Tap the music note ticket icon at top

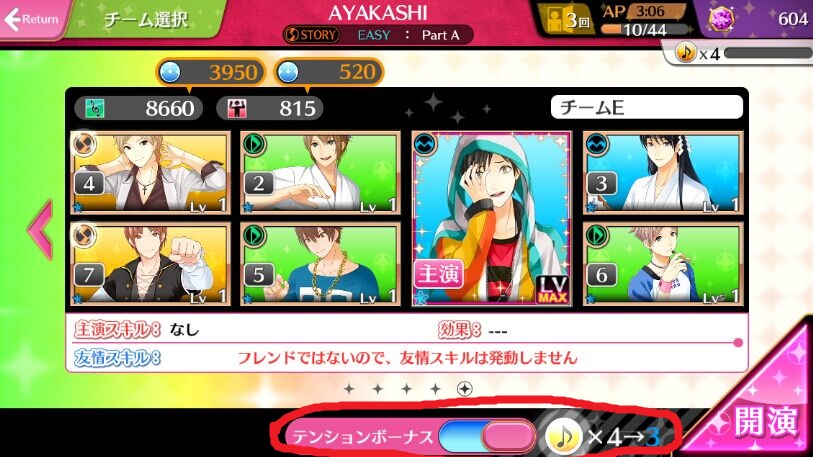tap(685, 52)
